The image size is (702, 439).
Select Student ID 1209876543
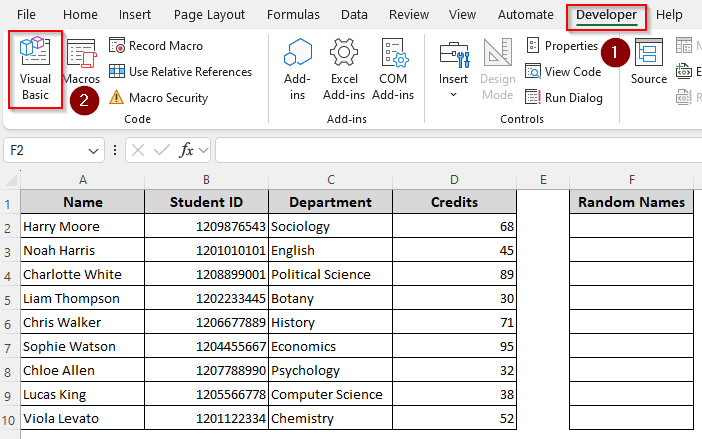[206, 226]
